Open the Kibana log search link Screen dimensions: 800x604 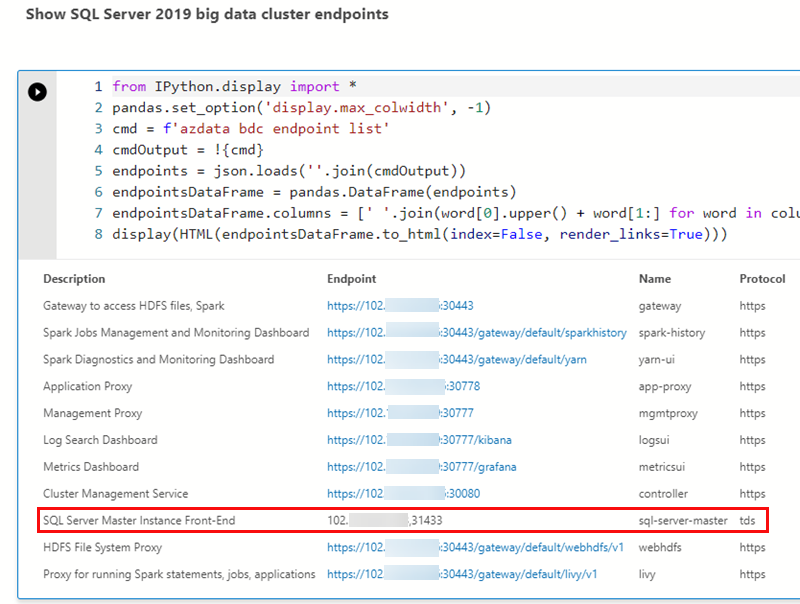point(419,440)
